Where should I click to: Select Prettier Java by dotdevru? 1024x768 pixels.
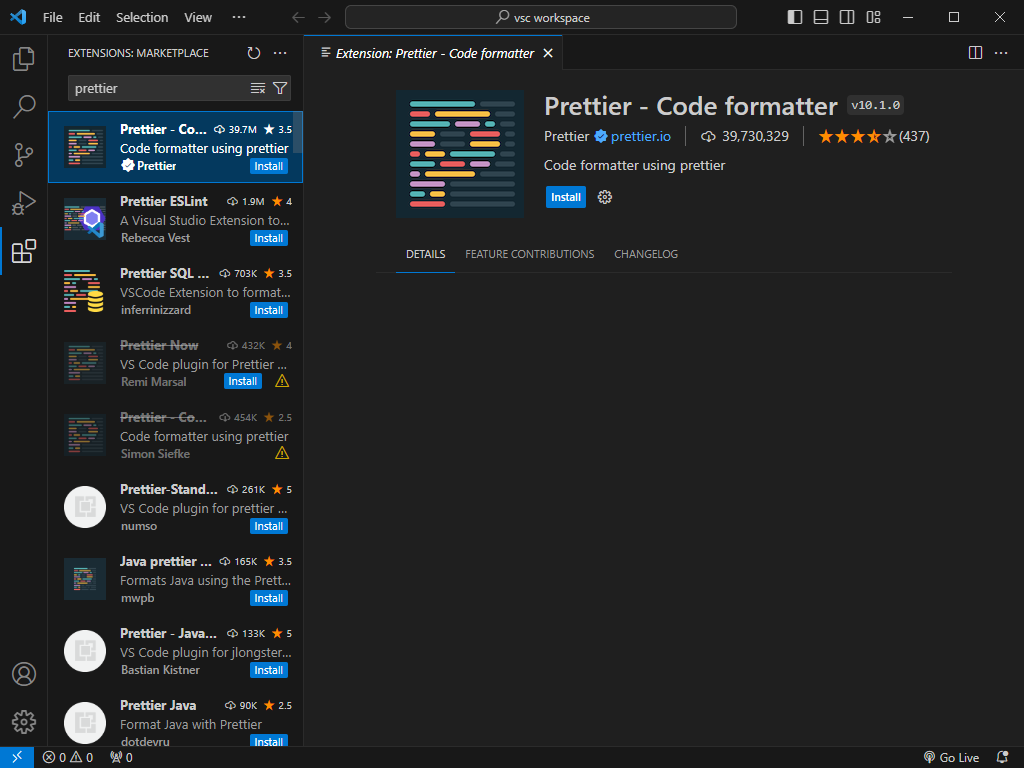click(x=175, y=720)
